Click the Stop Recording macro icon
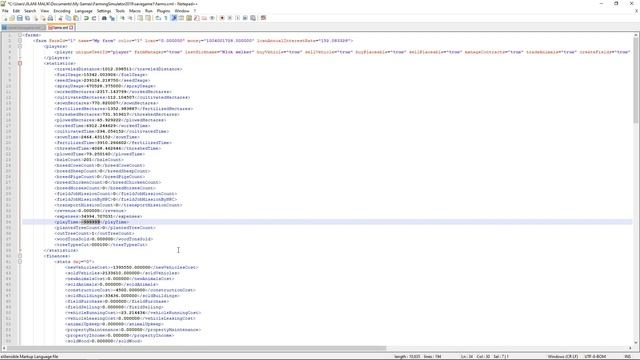Image resolution: width=640 pixels, height=360 pixels. click(230, 18)
